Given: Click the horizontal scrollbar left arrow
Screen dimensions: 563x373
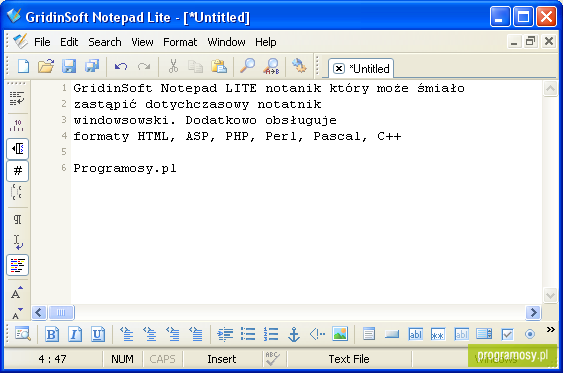Looking at the screenshot, I should click(x=39, y=312).
